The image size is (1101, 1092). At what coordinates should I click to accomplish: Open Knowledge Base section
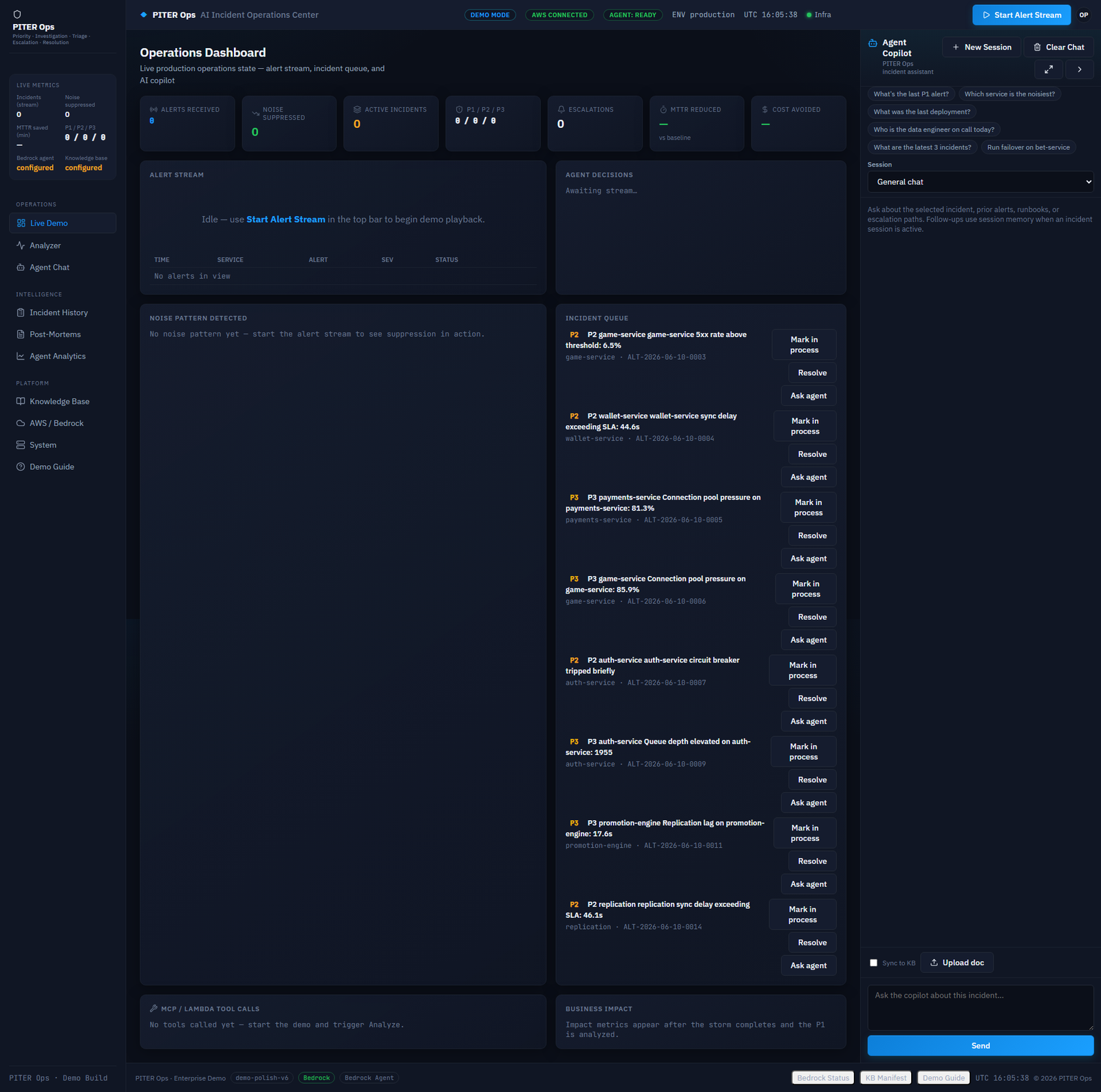click(63, 401)
